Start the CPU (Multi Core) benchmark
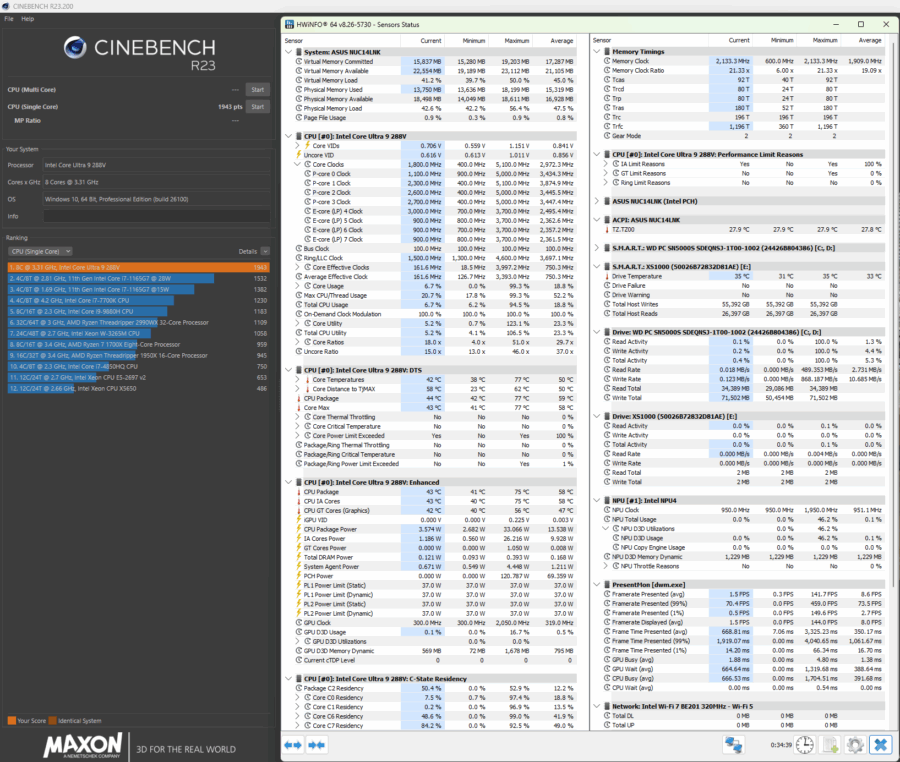The image size is (900, 762). [x=258, y=90]
